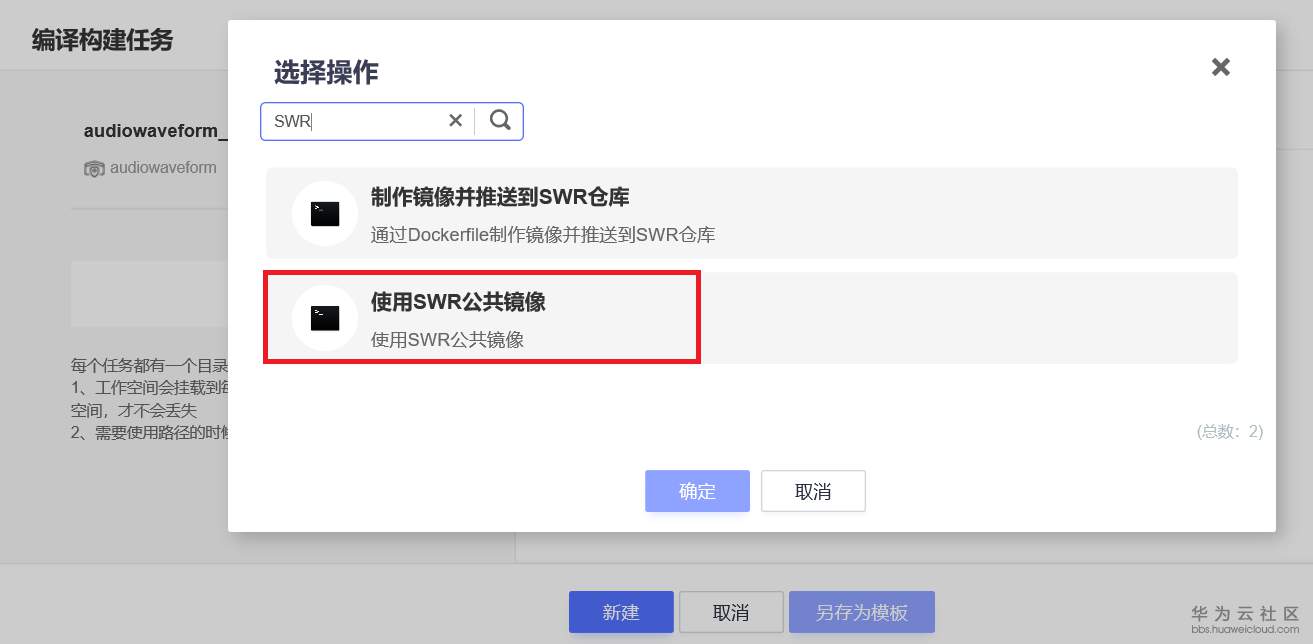Image resolution: width=1313 pixels, height=644 pixels.
Task: Click the audiowaveform link in the left panel
Action: pyautogui.click(x=162, y=168)
